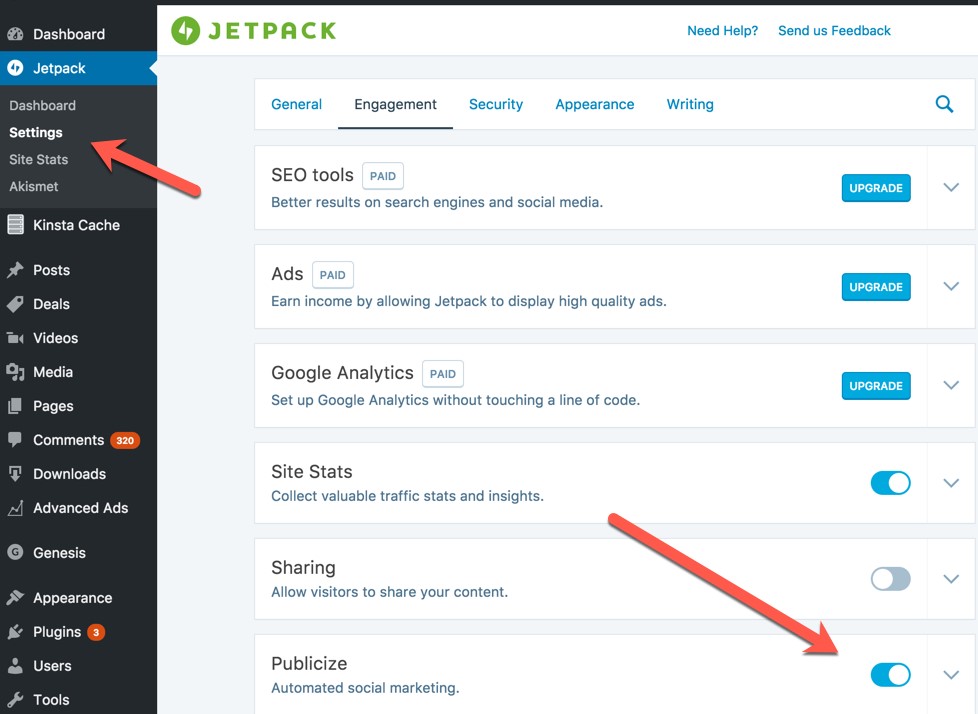Screen dimensions: 978x714
Task: Click Upgrade button for Ads
Action: click(x=876, y=287)
